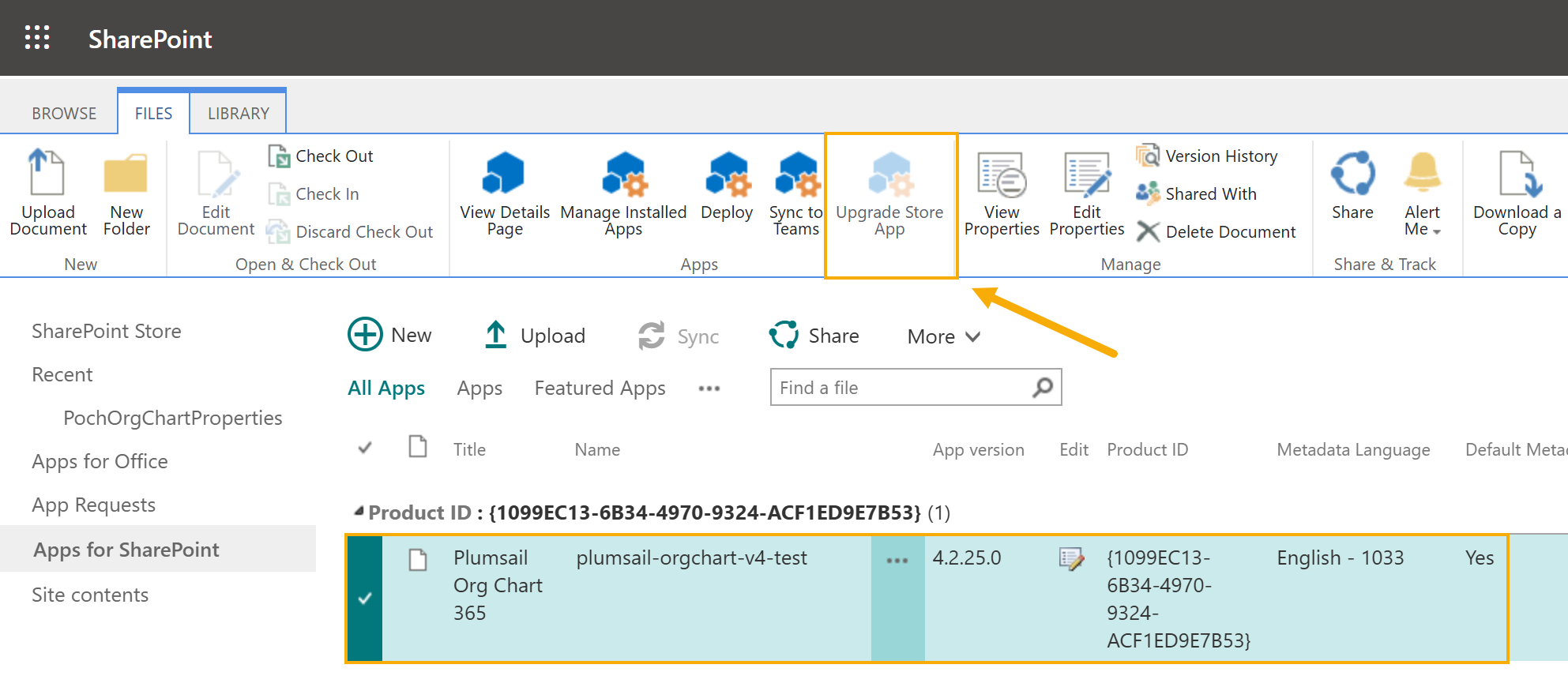This screenshot has height=687, width=1568.
Task: Click SharePoint header title
Action: pyautogui.click(x=150, y=39)
